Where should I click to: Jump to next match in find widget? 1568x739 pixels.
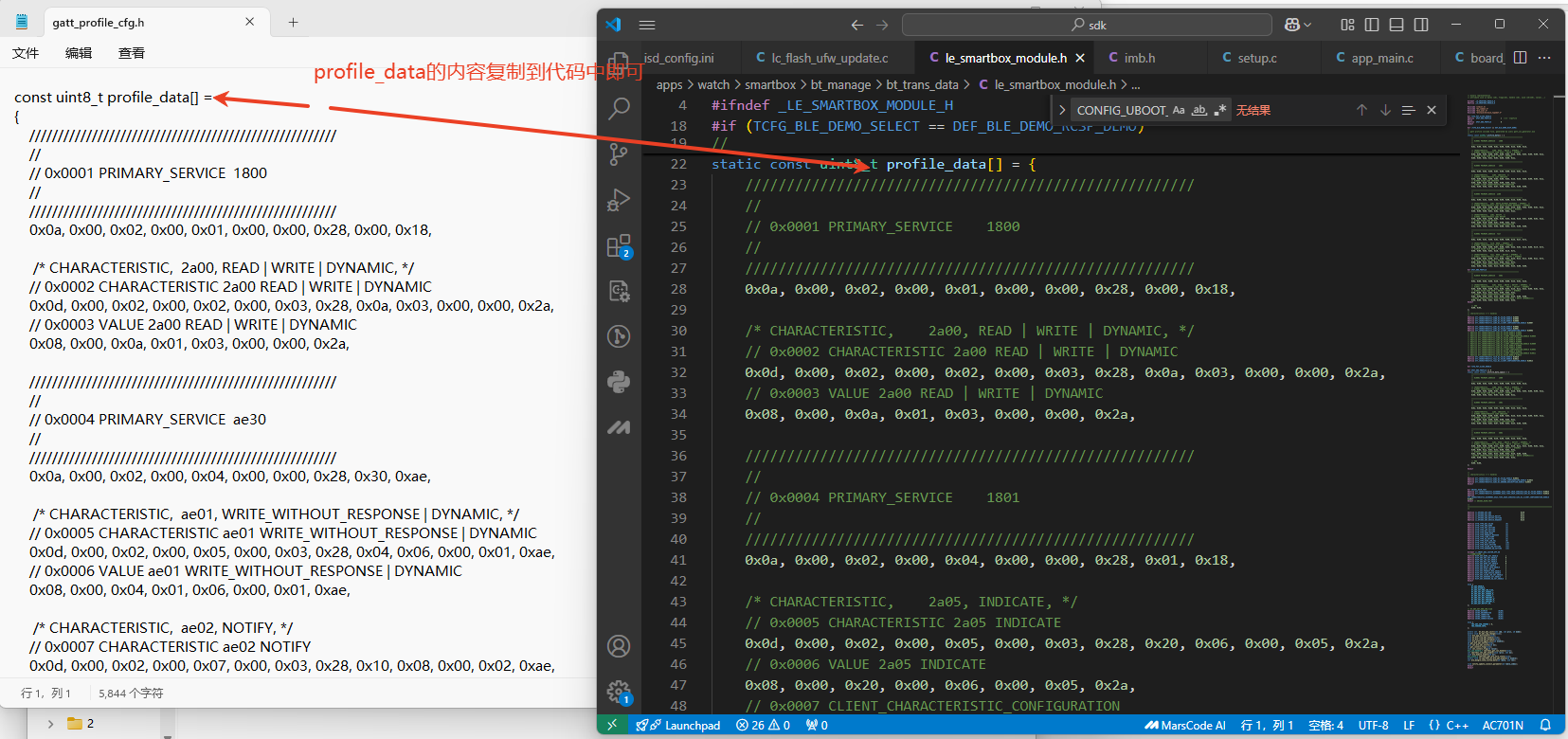click(x=1385, y=110)
